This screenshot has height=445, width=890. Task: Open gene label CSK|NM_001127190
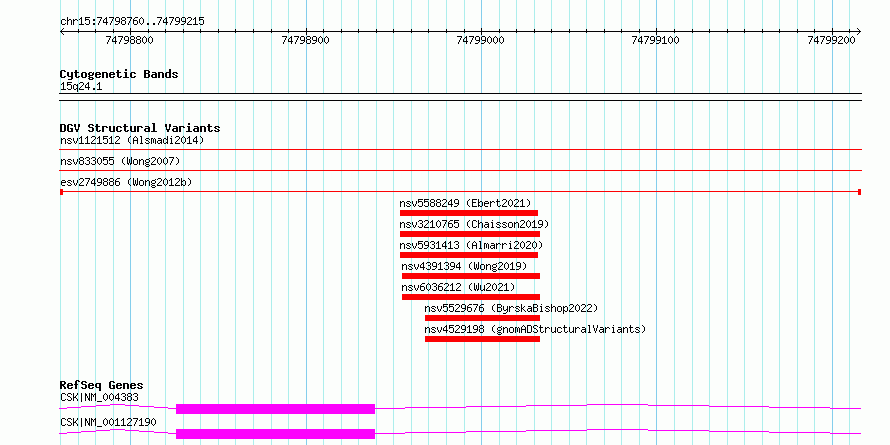[x=108, y=422]
